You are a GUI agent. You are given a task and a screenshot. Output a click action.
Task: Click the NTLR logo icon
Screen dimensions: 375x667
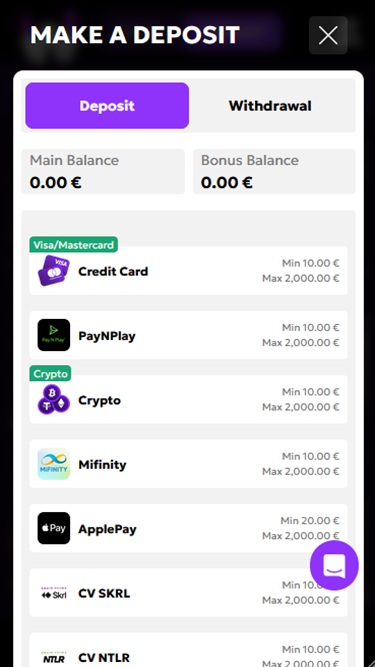pyautogui.click(x=54, y=657)
